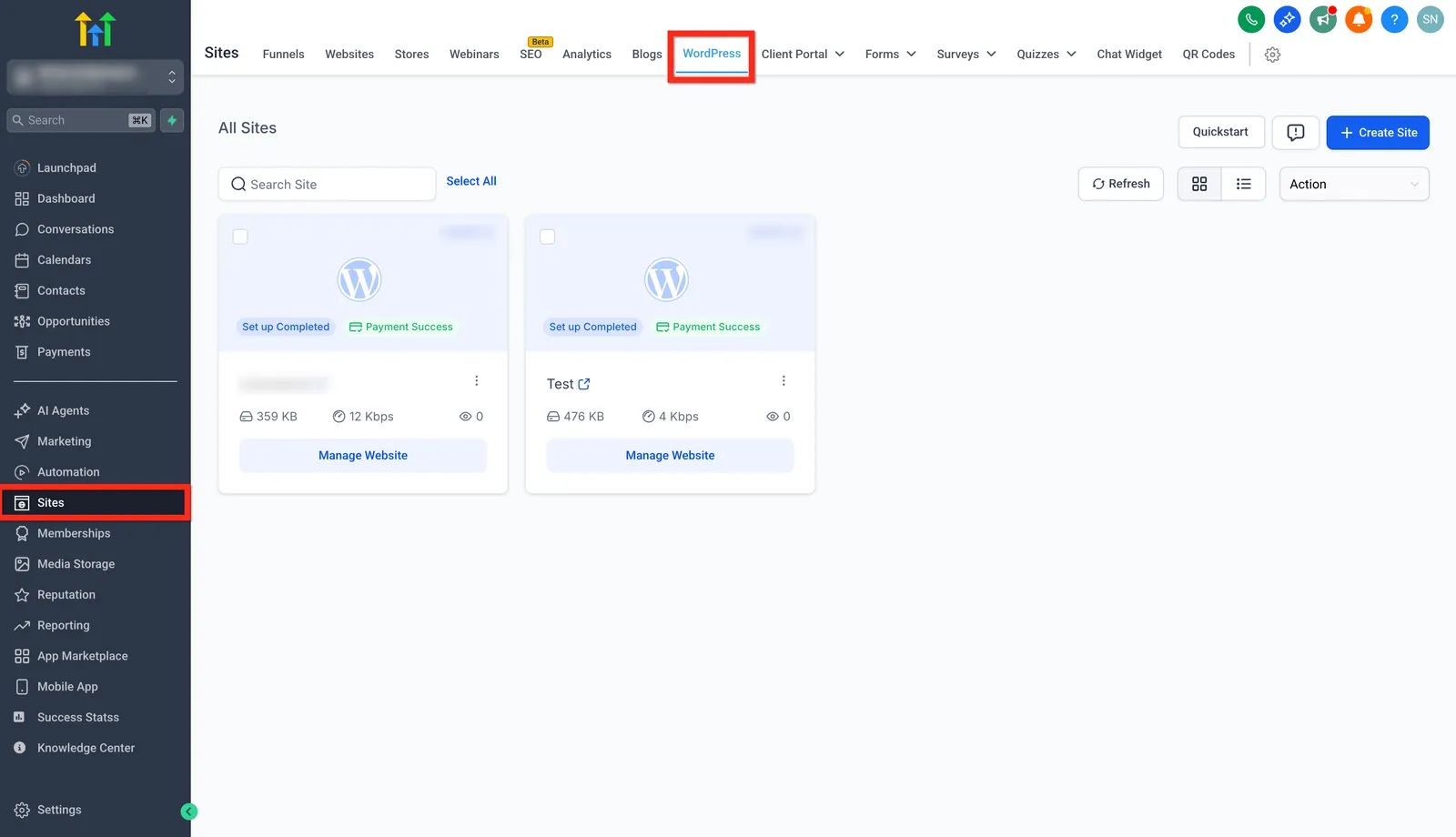Open Test site external link icon
1456x837 pixels.
pos(584,384)
